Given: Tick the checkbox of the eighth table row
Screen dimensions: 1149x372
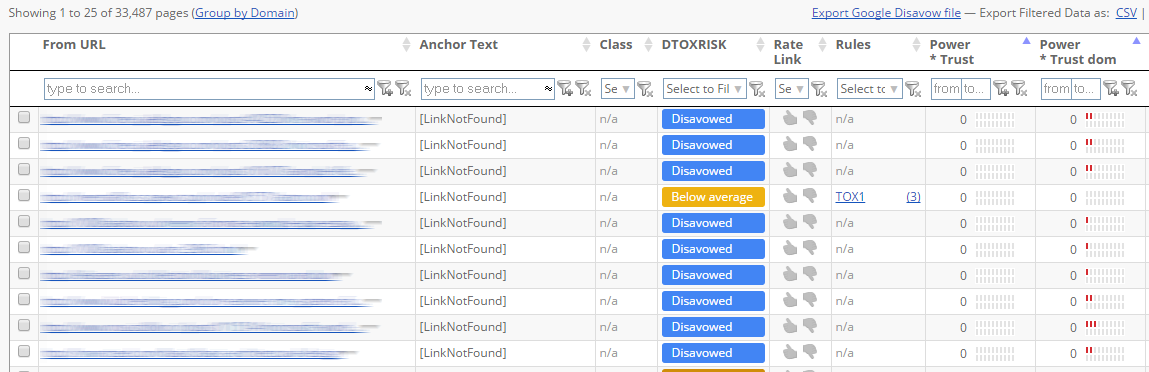Looking at the screenshot, I should point(24,299).
